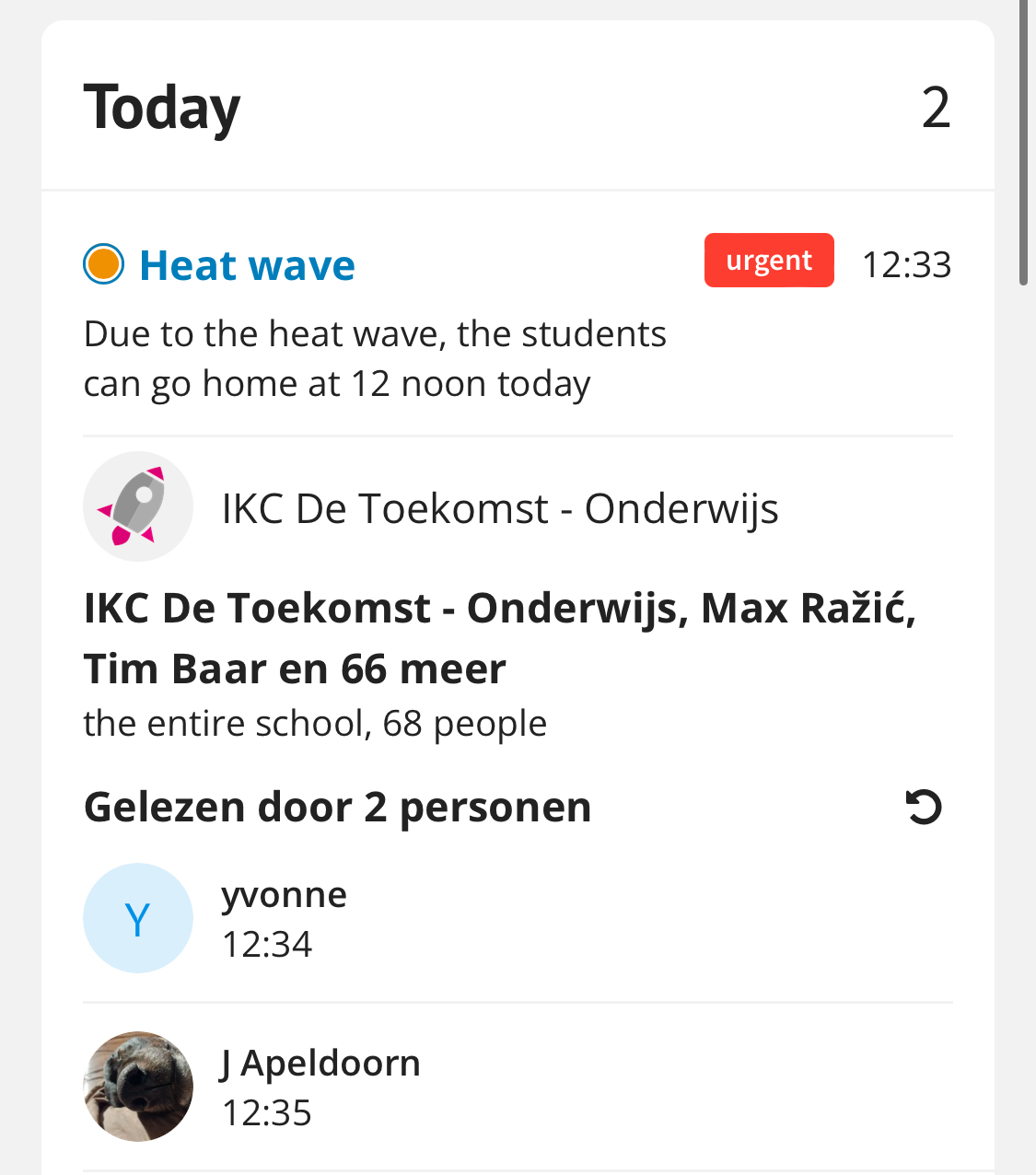Click J Apeldoorn's read time 12:35
Screen dimensions: 1036x1175
267,1112
